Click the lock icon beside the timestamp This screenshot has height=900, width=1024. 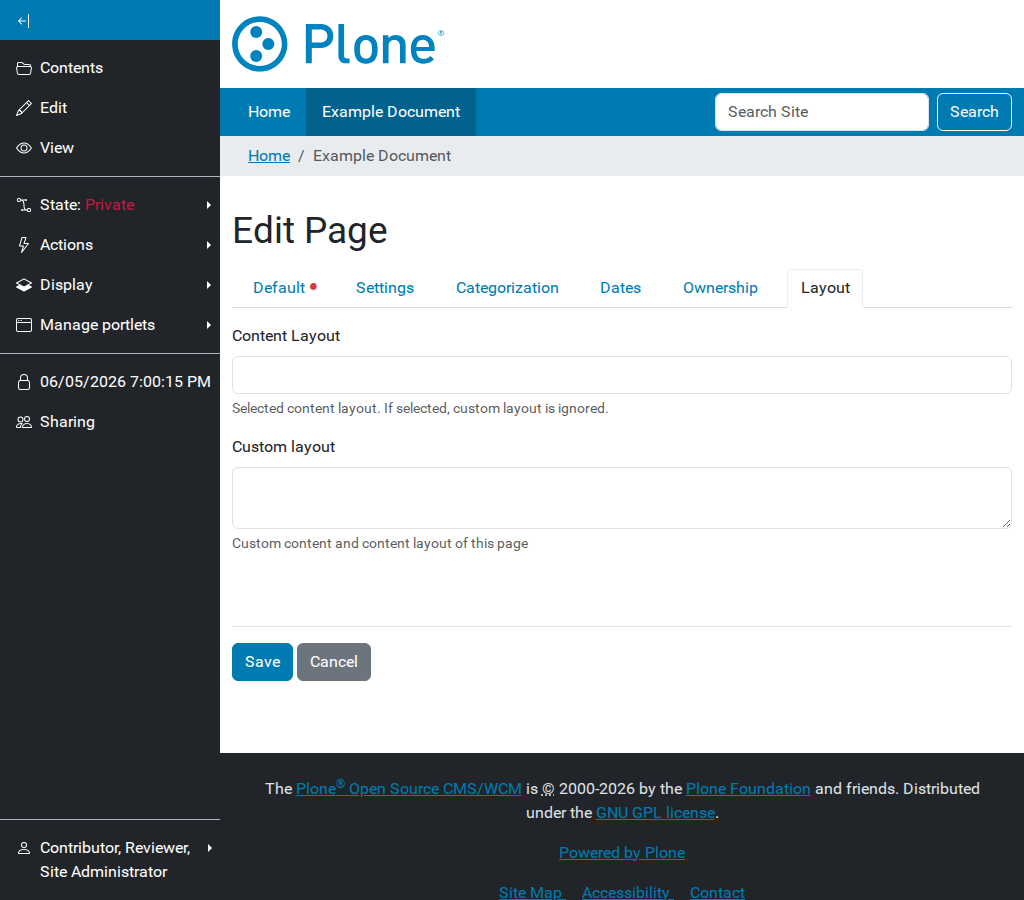pyautogui.click(x=24, y=382)
